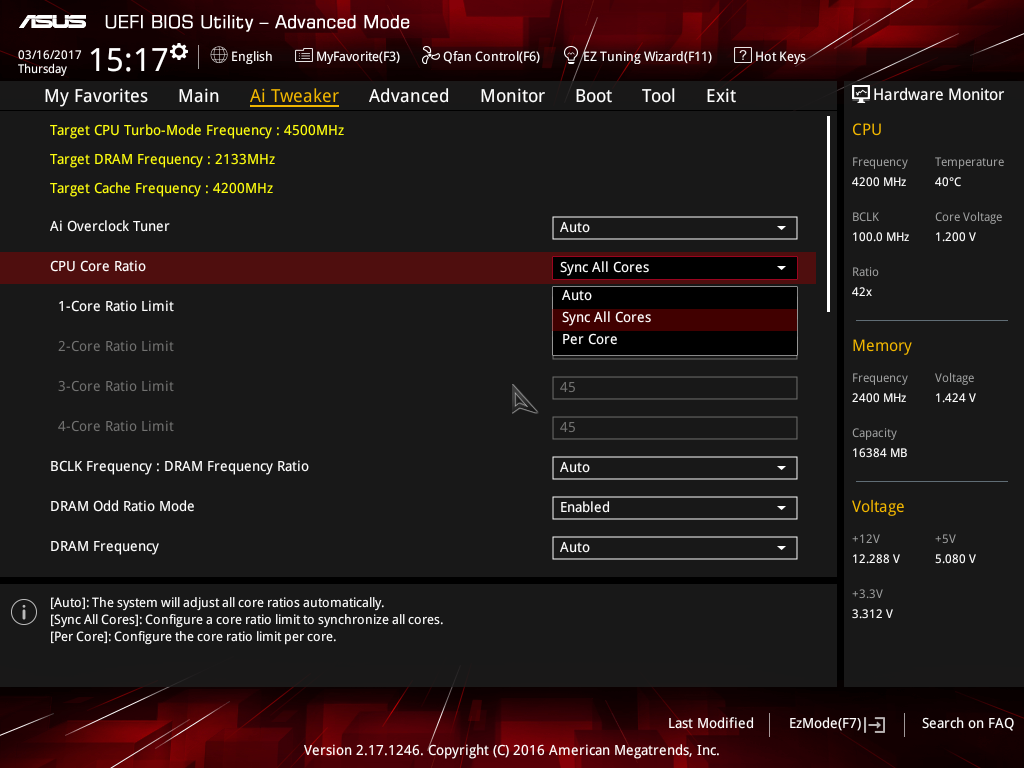
Task: Click the 3-Core Ratio Limit field
Action: coord(675,387)
